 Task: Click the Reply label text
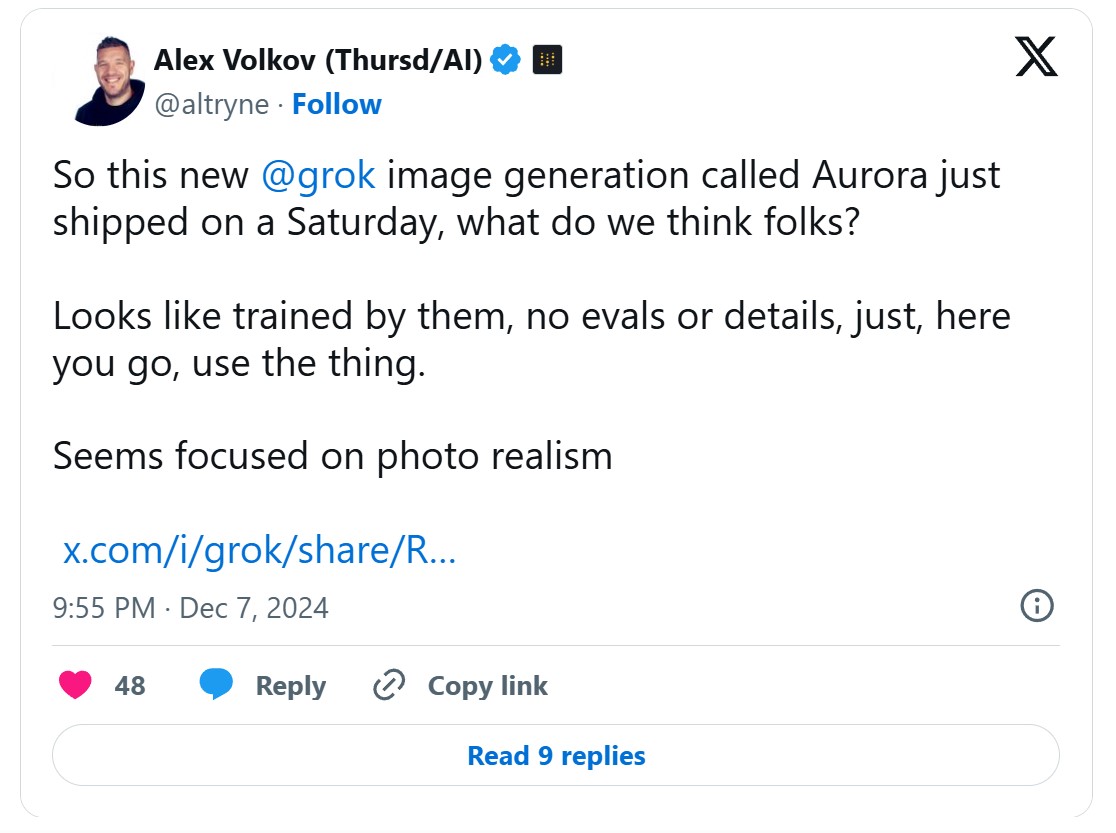pos(291,685)
